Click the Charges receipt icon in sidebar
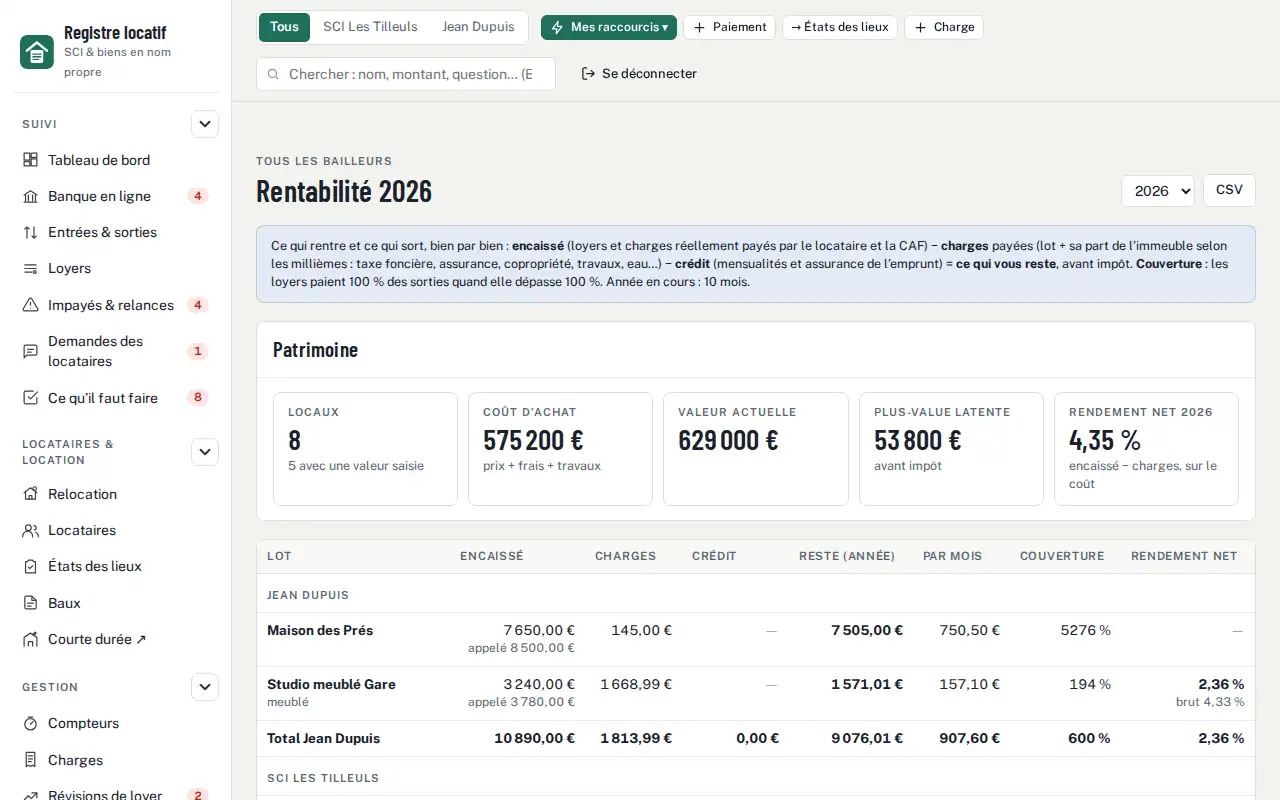This screenshot has width=1280, height=800. point(30,760)
